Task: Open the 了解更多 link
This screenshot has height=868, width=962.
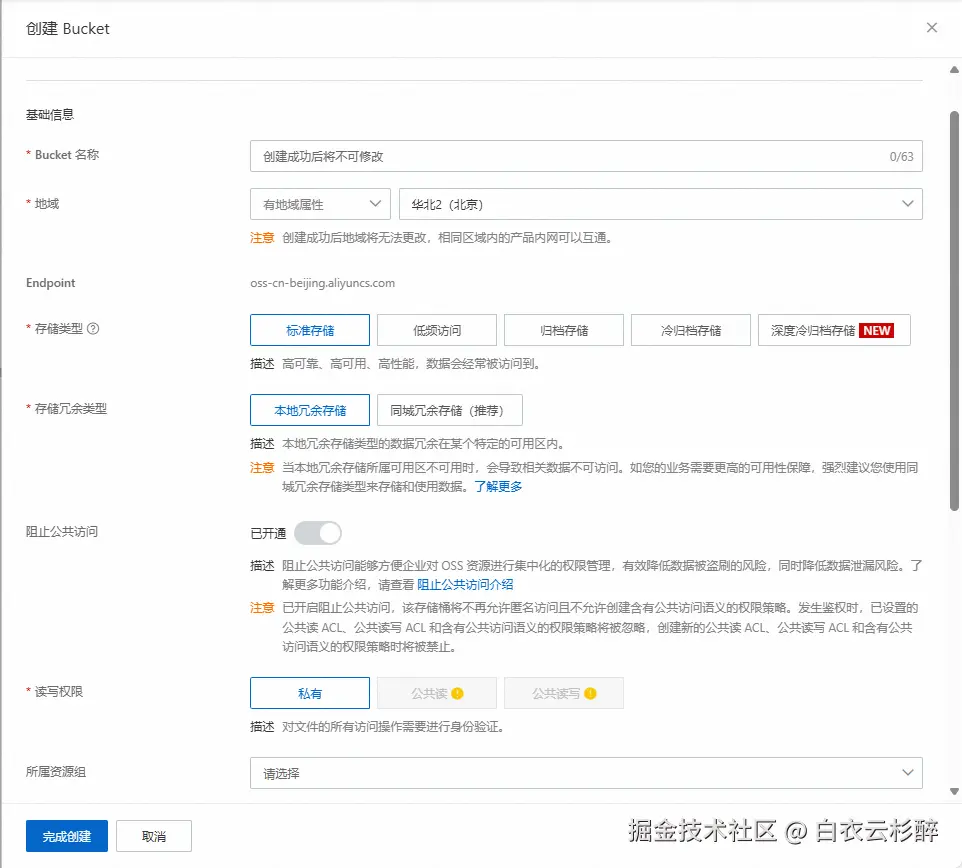Action: (498, 486)
